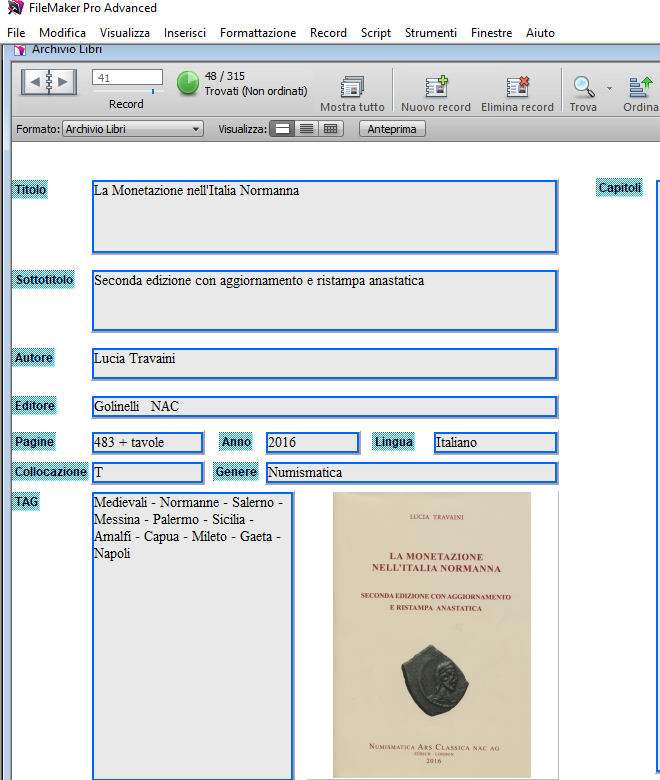Screen dimensions: 660x780
Task: Click the FileMaker Pro Advanced app icon
Action: tap(16, 7)
